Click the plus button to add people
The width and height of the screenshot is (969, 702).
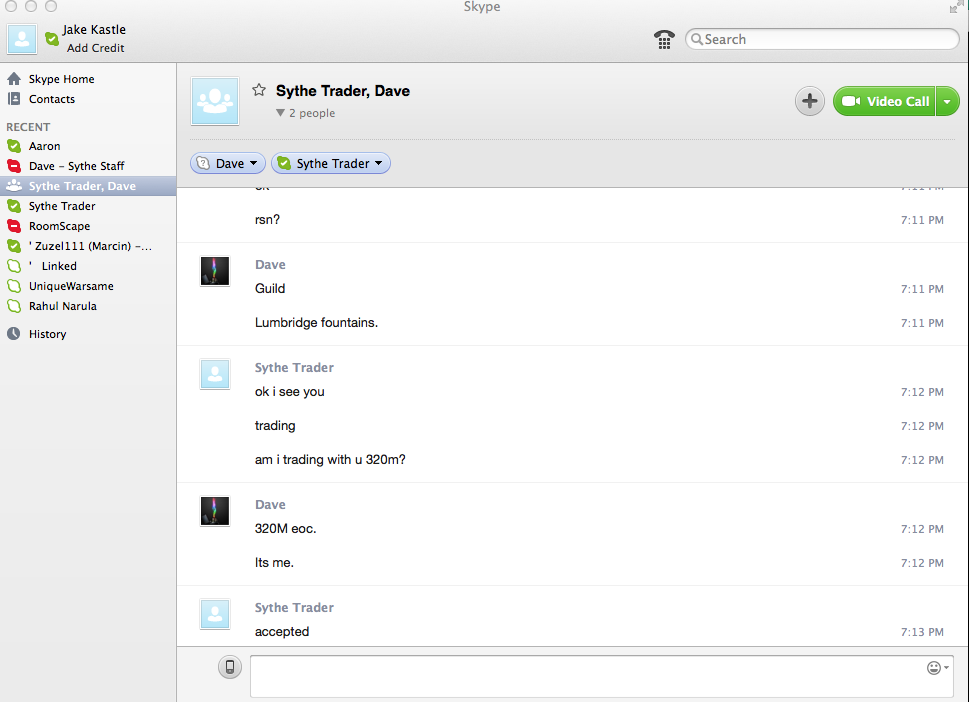click(810, 101)
